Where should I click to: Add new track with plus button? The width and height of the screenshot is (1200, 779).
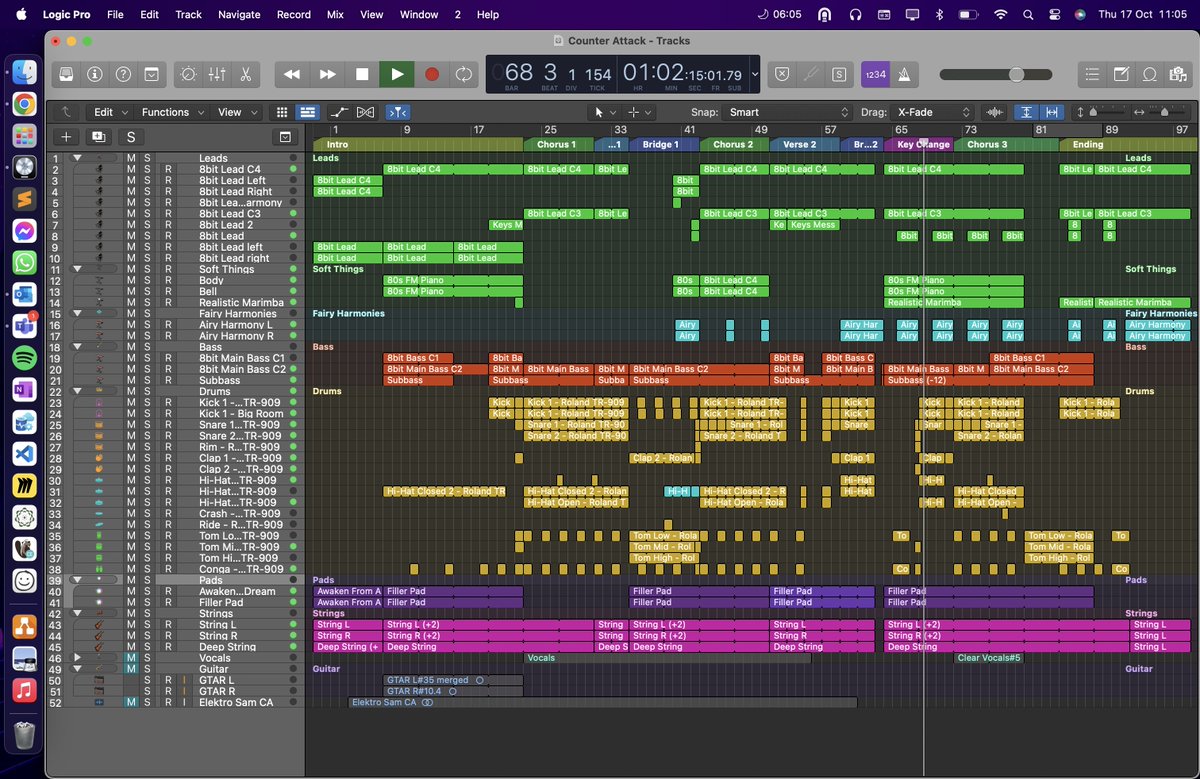click(x=66, y=137)
